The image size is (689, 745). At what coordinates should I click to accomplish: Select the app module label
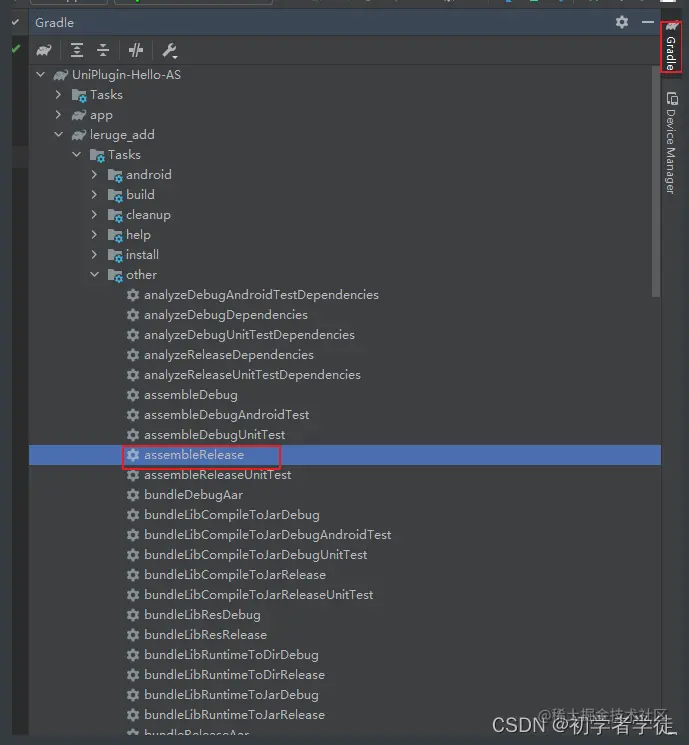click(101, 115)
